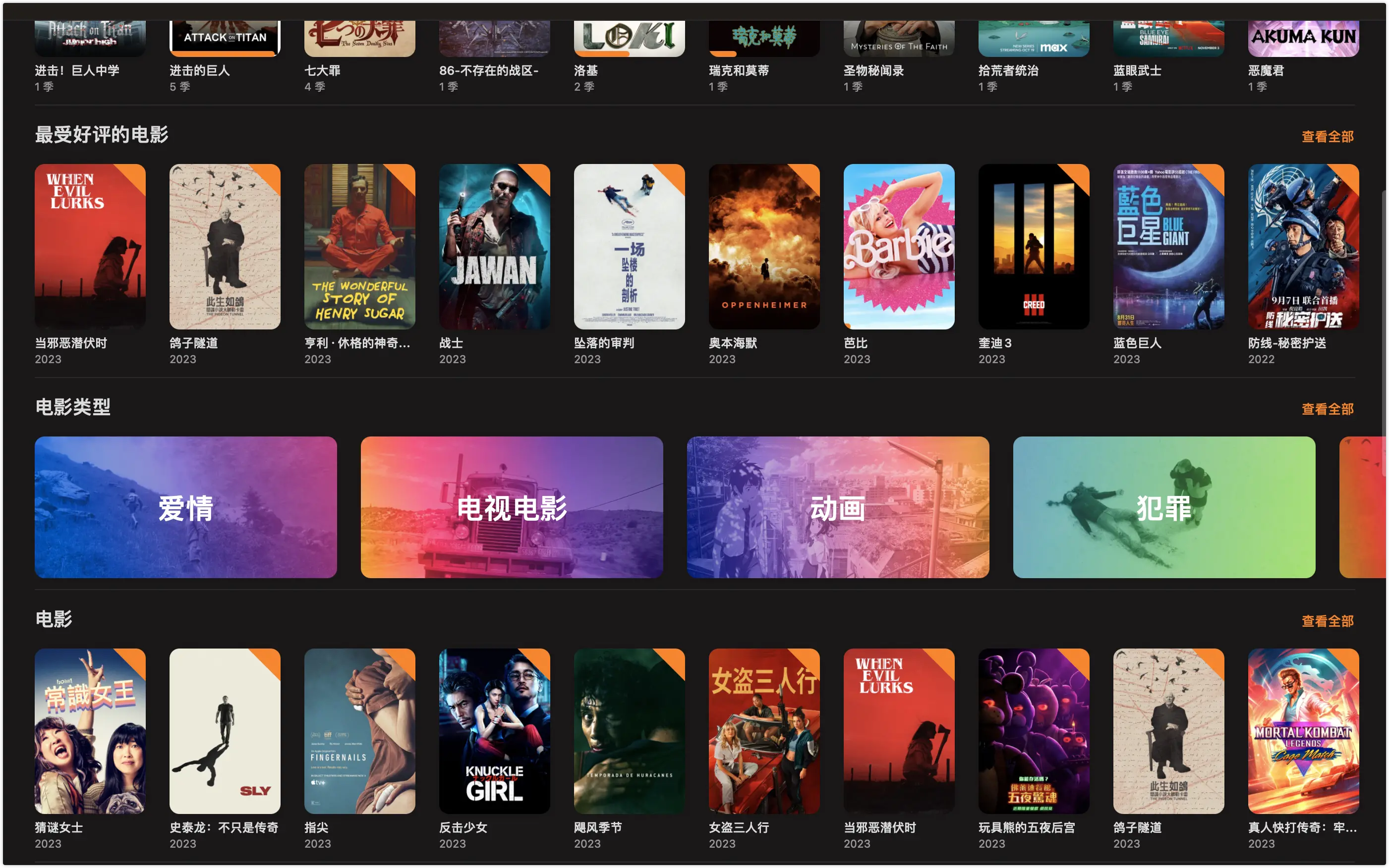1389x868 pixels.
Task: Click the 猜谜女士 title text
Action: coord(59,827)
